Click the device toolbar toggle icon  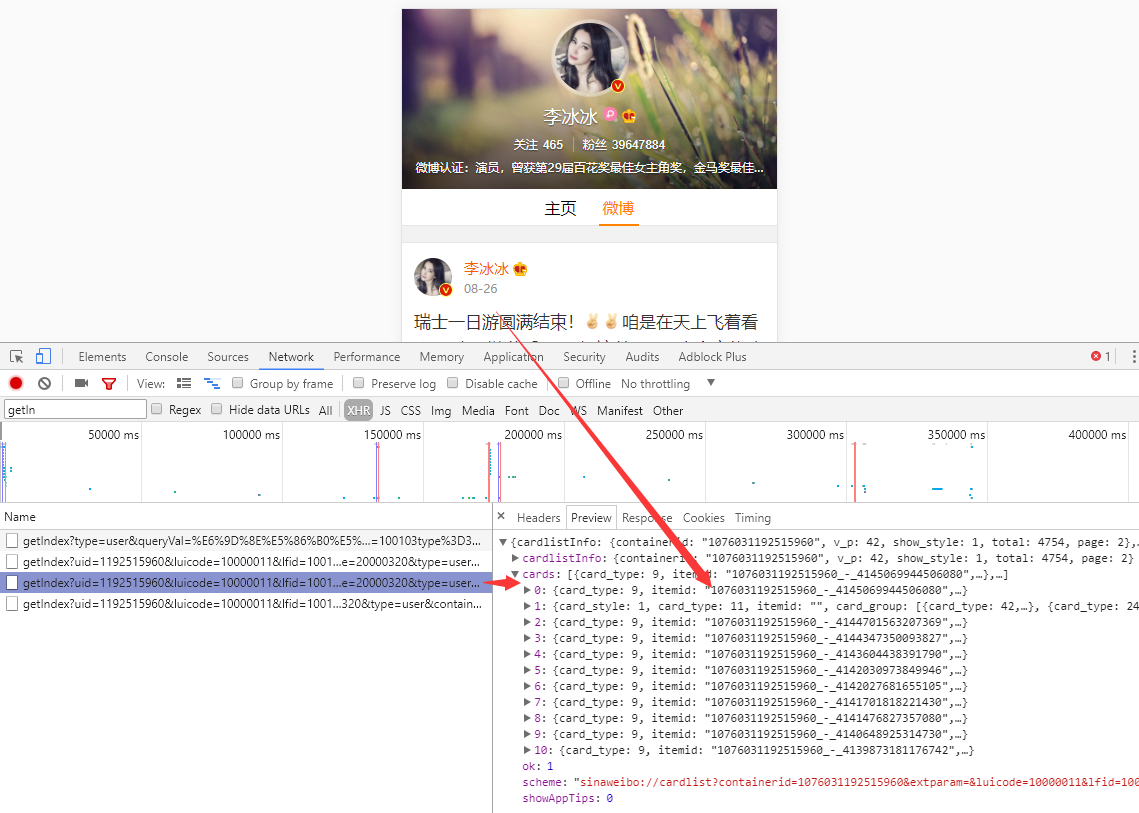click(x=41, y=356)
